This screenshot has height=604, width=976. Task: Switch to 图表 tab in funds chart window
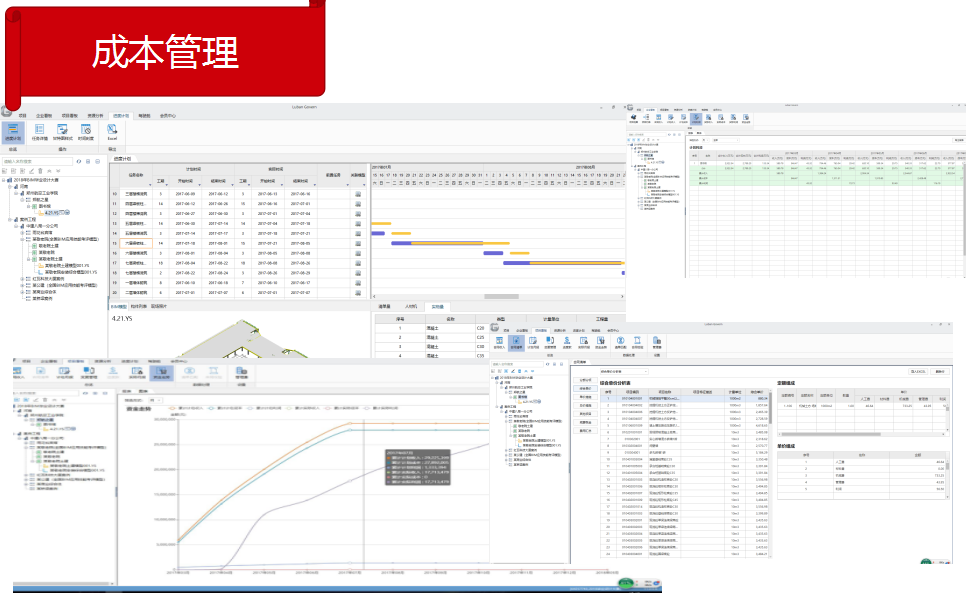pos(143,391)
